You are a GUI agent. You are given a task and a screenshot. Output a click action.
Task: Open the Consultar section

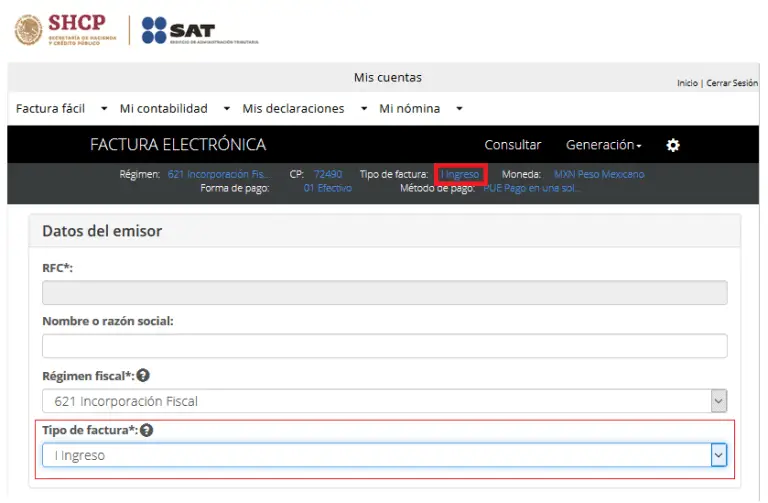pos(512,145)
